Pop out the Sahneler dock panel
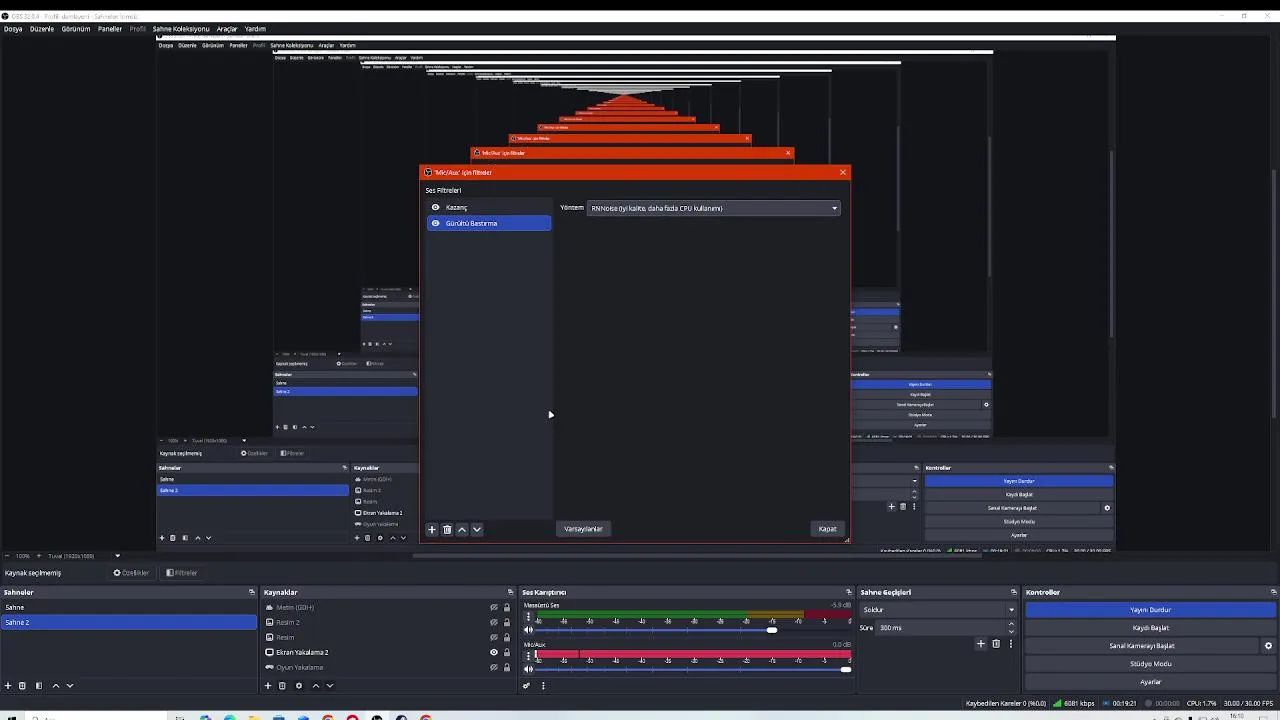The width and height of the screenshot is (1280, 720). coord(252,592)
